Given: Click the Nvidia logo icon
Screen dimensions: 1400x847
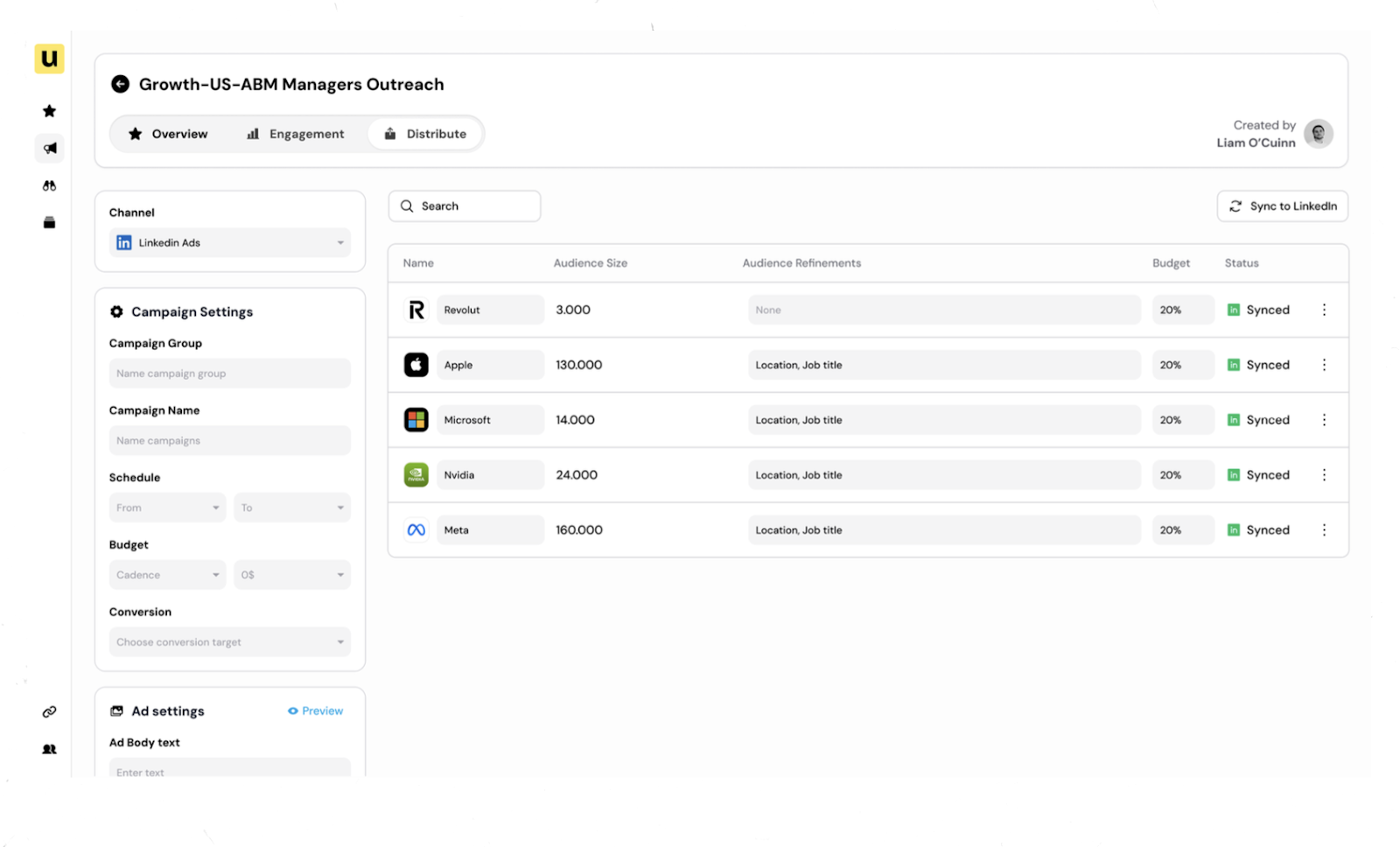Looking at the screenshot, I should pos(416,475).
